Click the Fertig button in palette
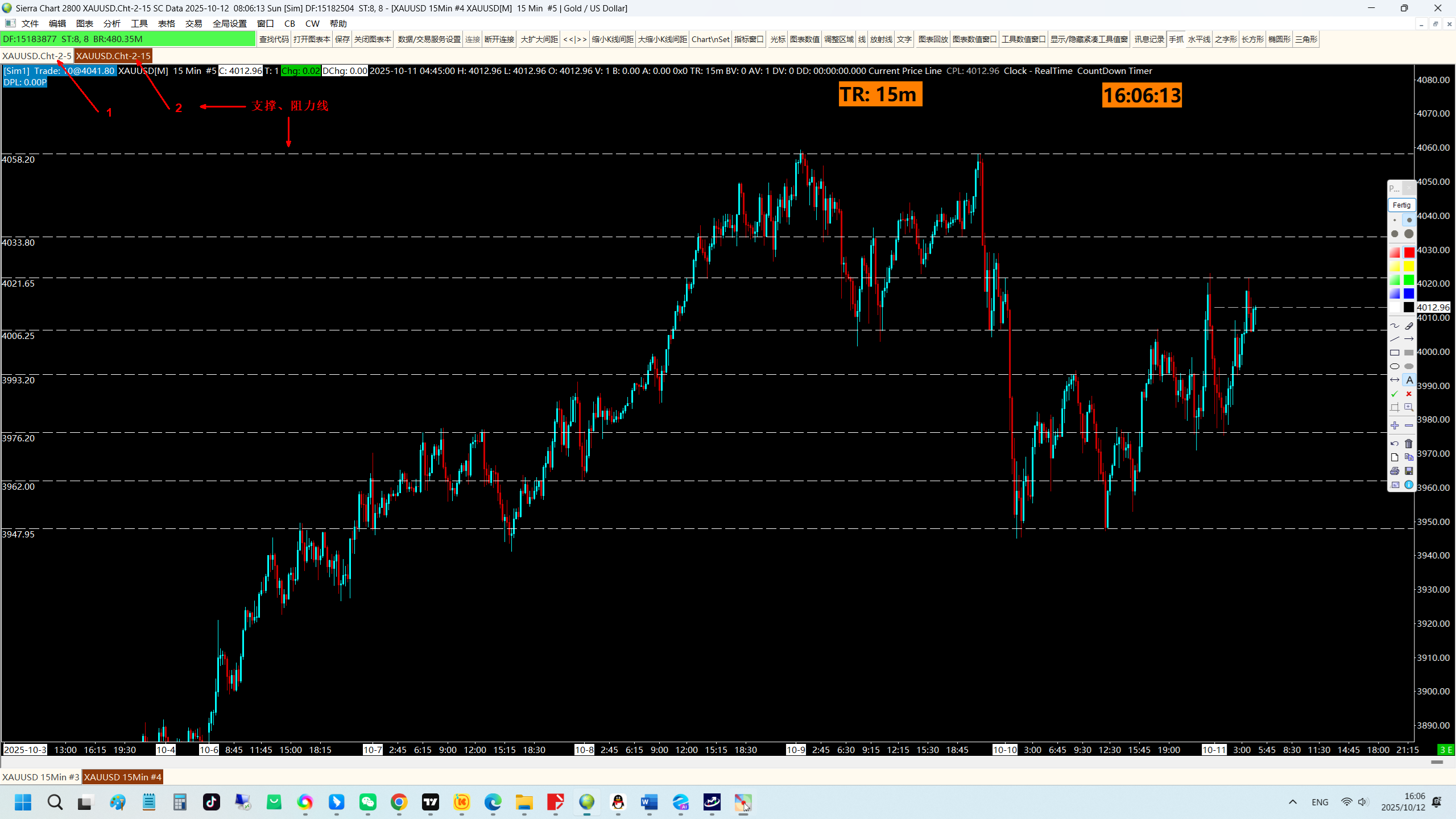Image resolution: width=1456 pixels, height=819 pixels. pos(1401,205)
